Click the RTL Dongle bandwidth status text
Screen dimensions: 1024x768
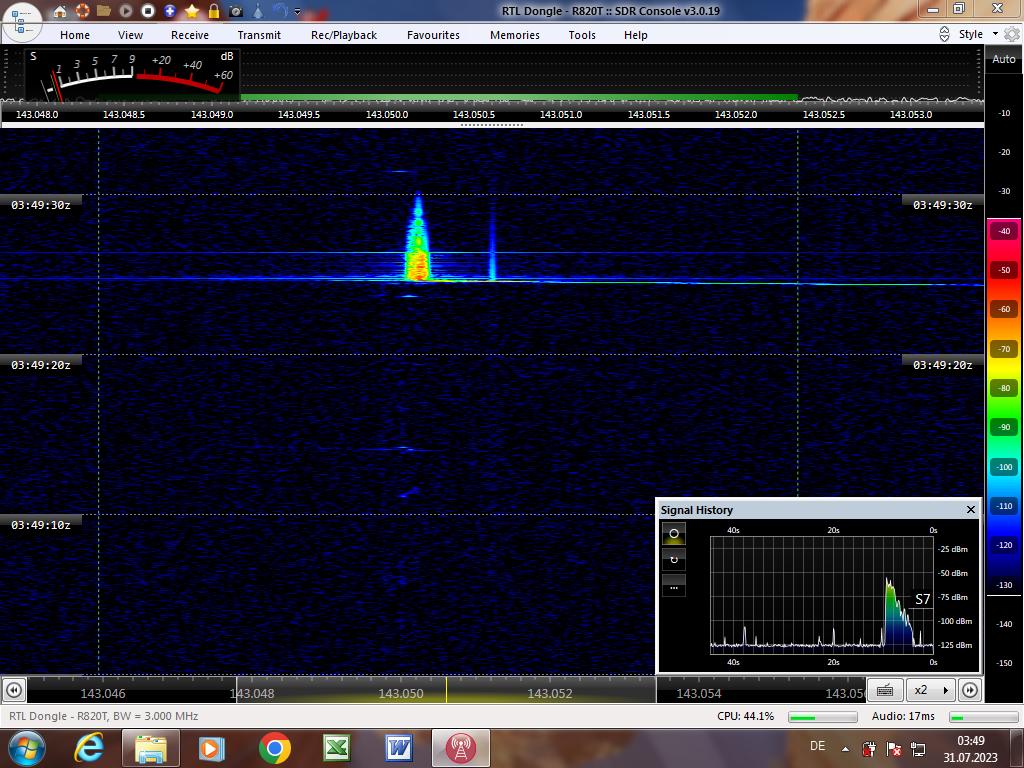click(103, 716)
